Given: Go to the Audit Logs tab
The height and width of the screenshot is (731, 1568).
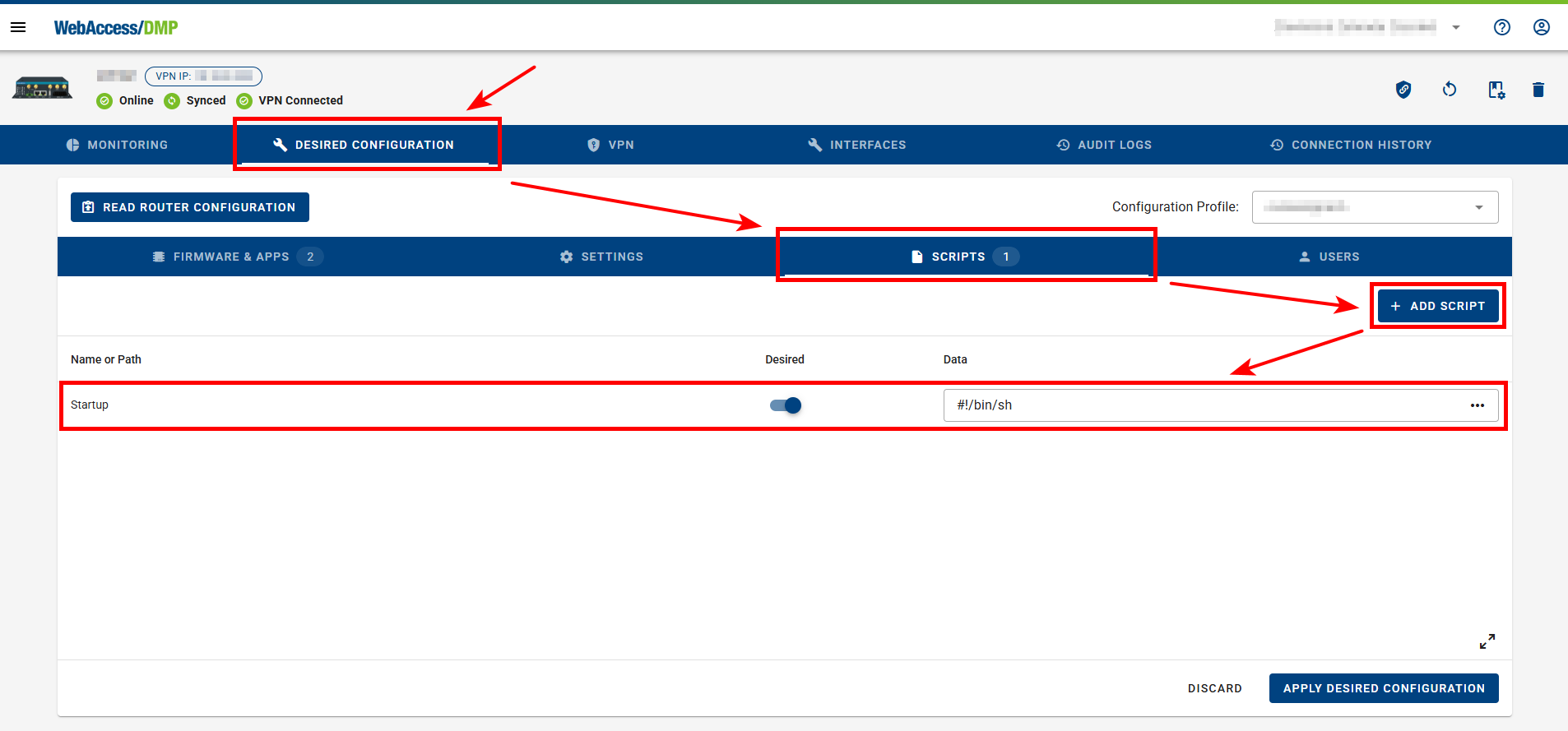Looking at the screenshot, I should (x=1104, y=145).
